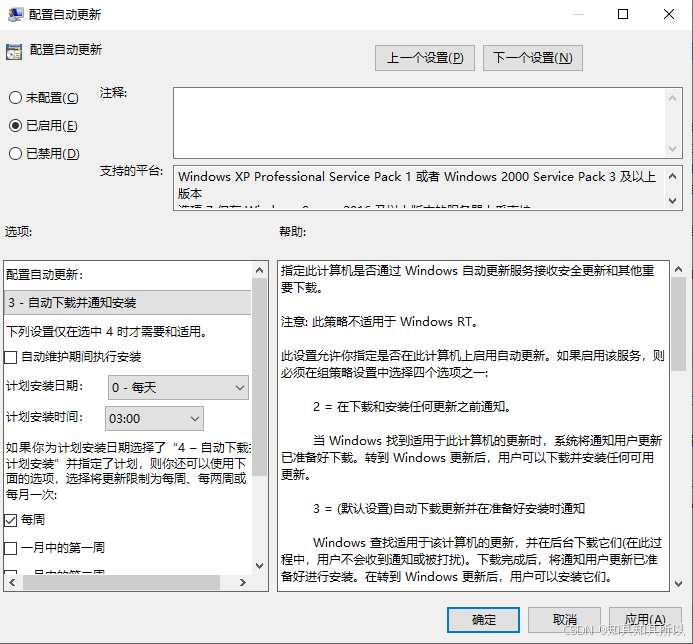Viewport: 693px width, 644px height.
Task: Click up arrow of 注释 box scrollbar
Action: 673,98
